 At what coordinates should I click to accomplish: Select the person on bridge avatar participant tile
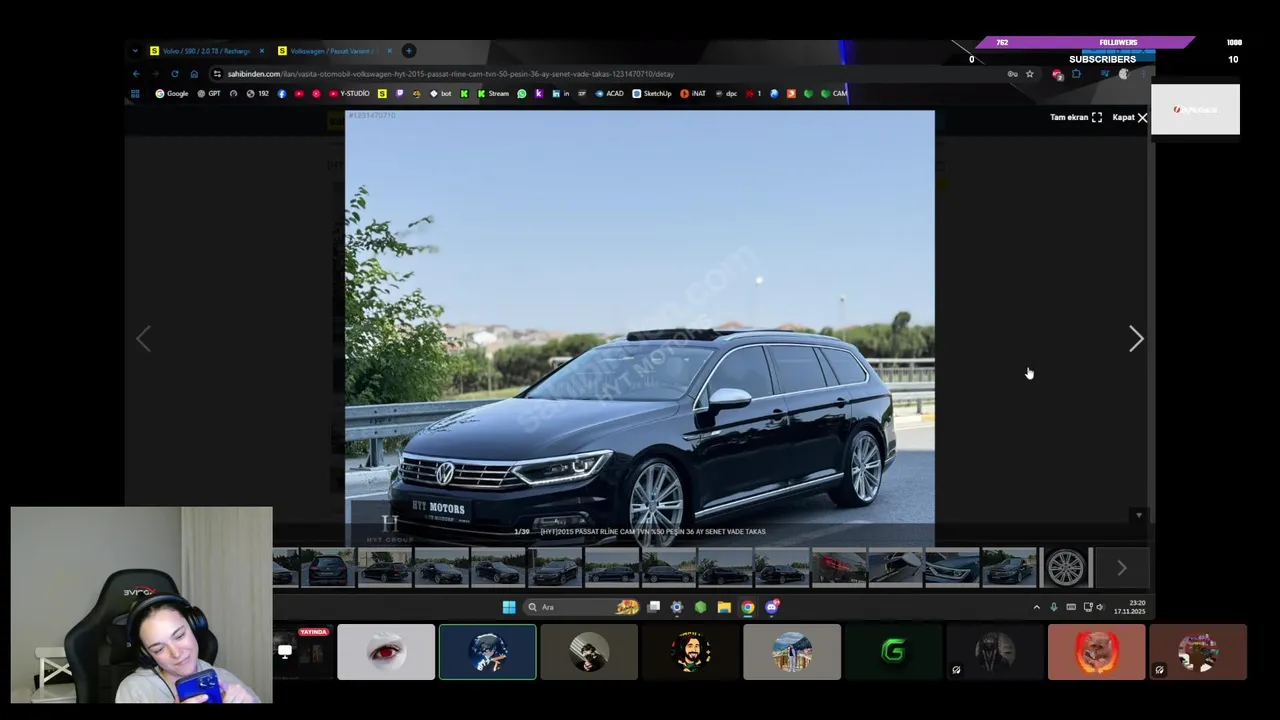coord(792,652)
